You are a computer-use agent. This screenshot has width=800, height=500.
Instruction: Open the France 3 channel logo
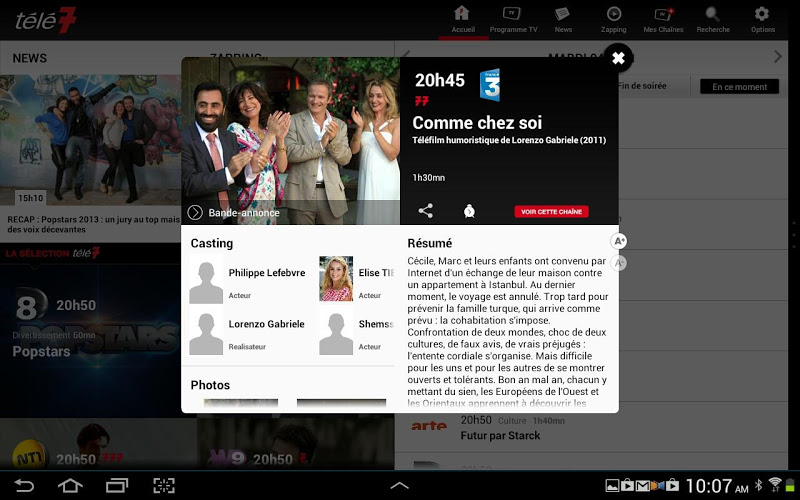(x=490, y=85)
